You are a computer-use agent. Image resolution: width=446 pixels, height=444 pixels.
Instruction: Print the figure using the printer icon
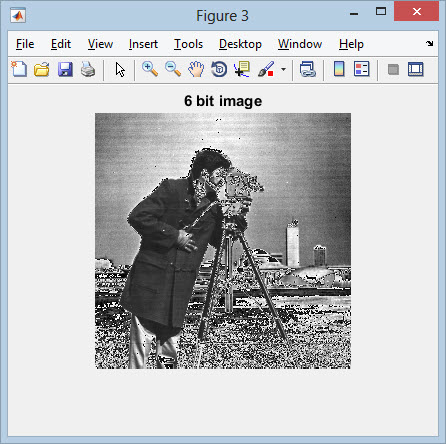click(88, 69)
